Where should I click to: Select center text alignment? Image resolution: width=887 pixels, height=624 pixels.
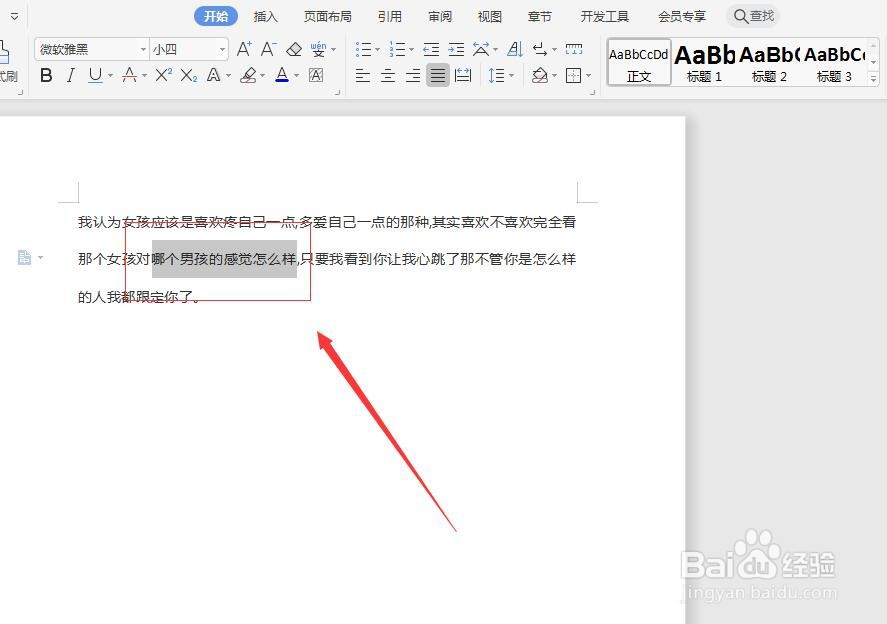coord(388,76)
